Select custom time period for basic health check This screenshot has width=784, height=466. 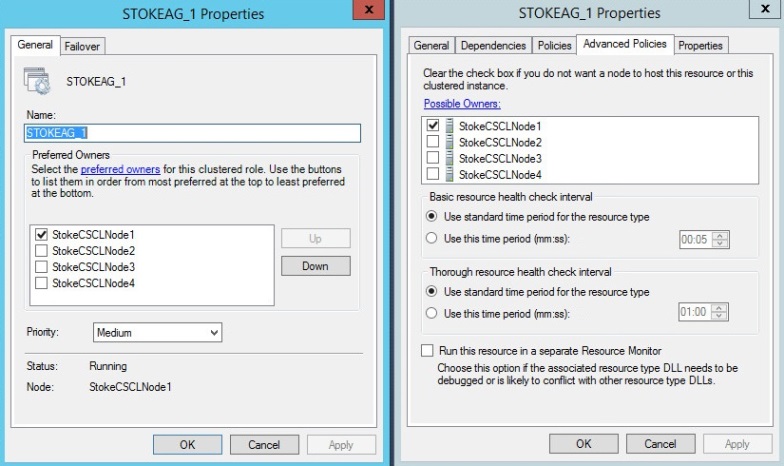[x=432, y=238]
